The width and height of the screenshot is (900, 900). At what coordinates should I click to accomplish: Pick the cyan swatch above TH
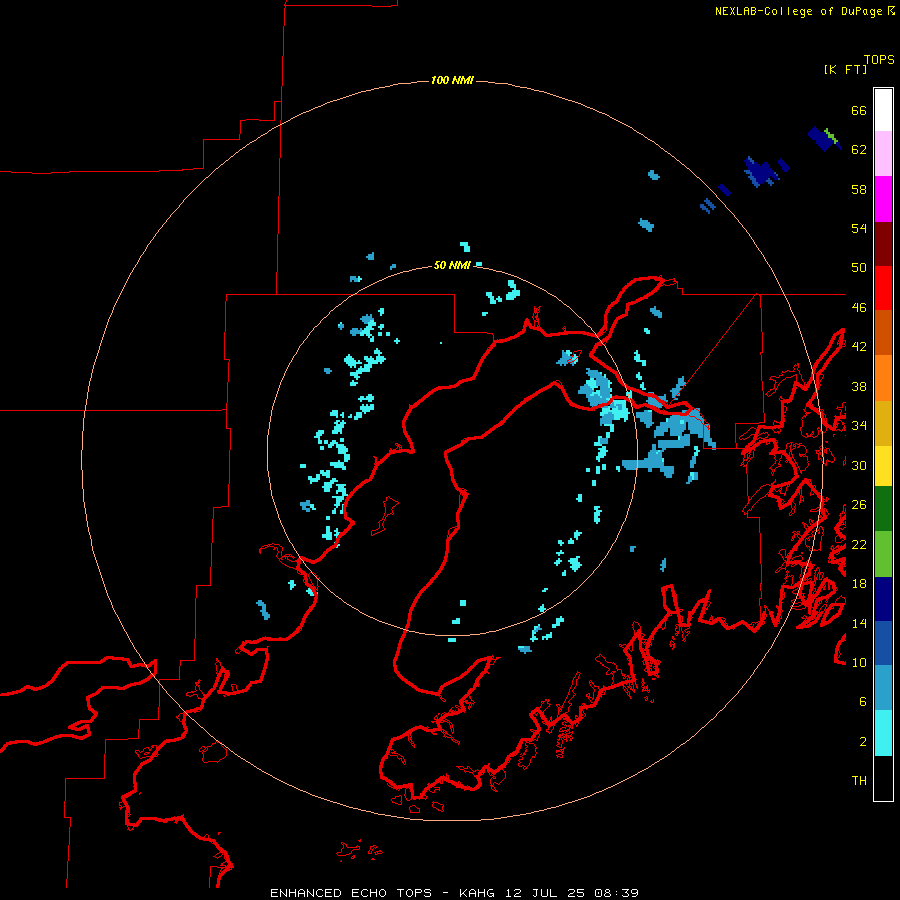point(883,733)
